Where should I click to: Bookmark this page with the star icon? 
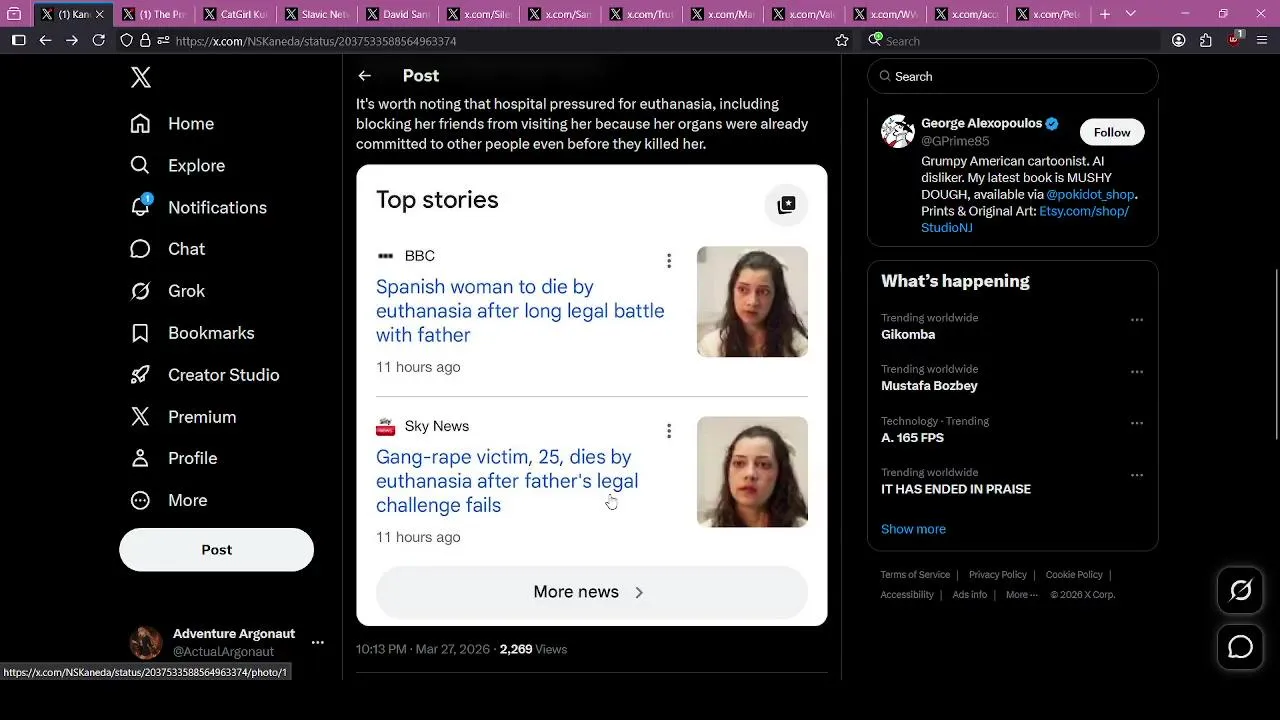(842, 40)
